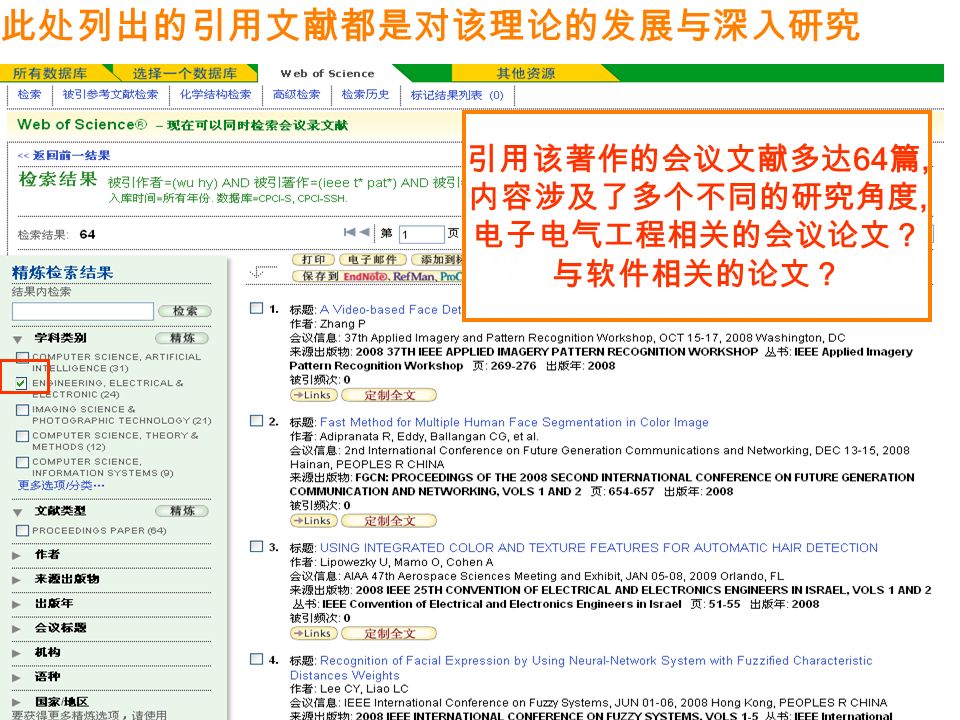The width and height of the screenshot is (960, 720).
Task: Open the 其他资源 tab
Action: pos(525,73)
